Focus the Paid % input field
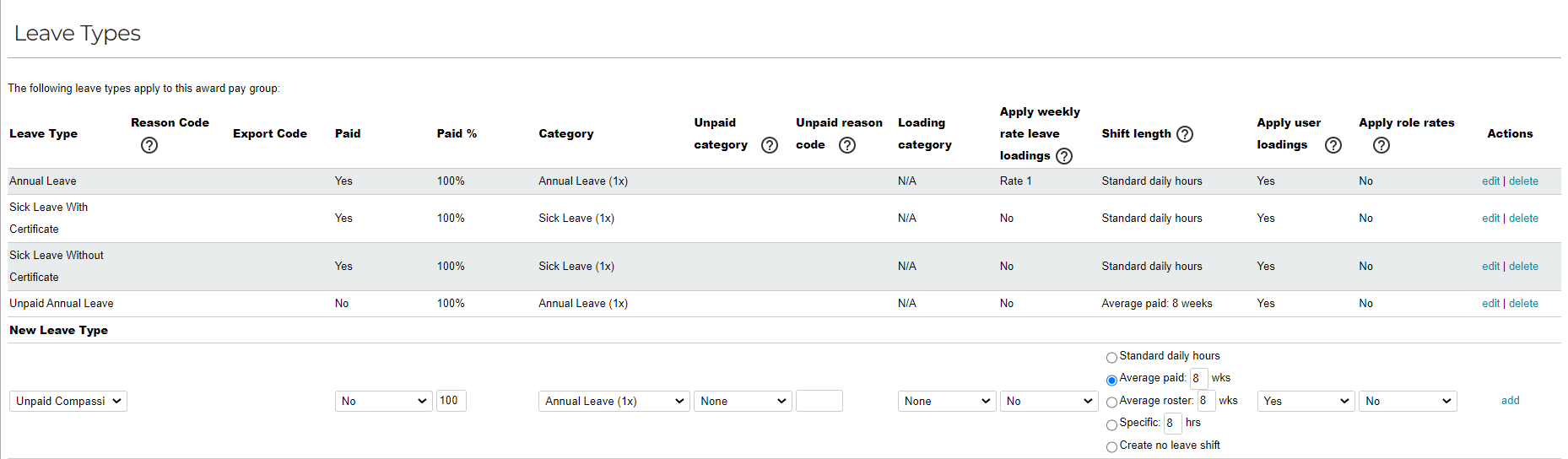Image resolution: width=1568 pixels, height=459 pixels. pyautogui.click(x=451, y=401)
